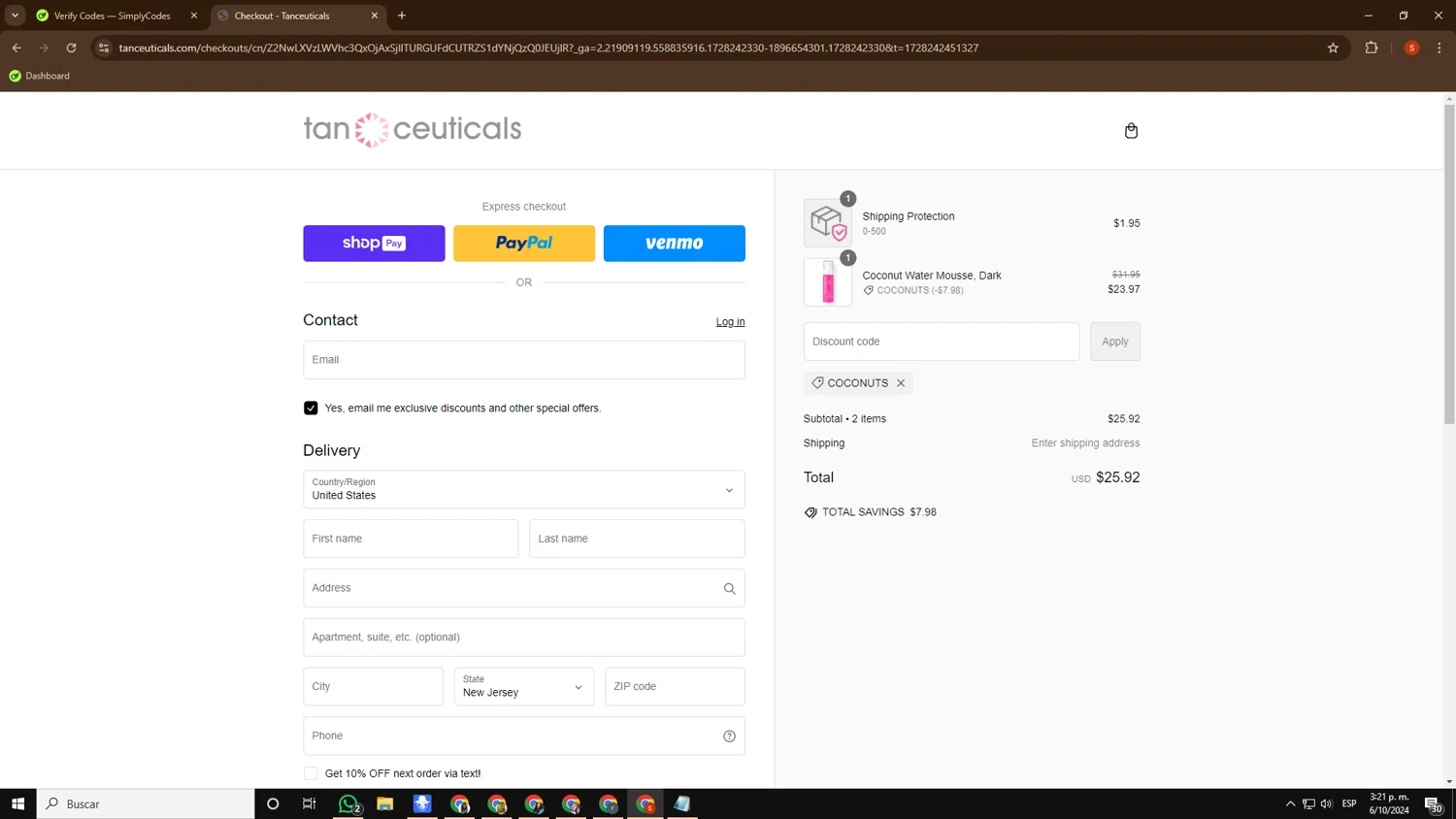
Task: Focus the Address field
Action: point(524,588)
